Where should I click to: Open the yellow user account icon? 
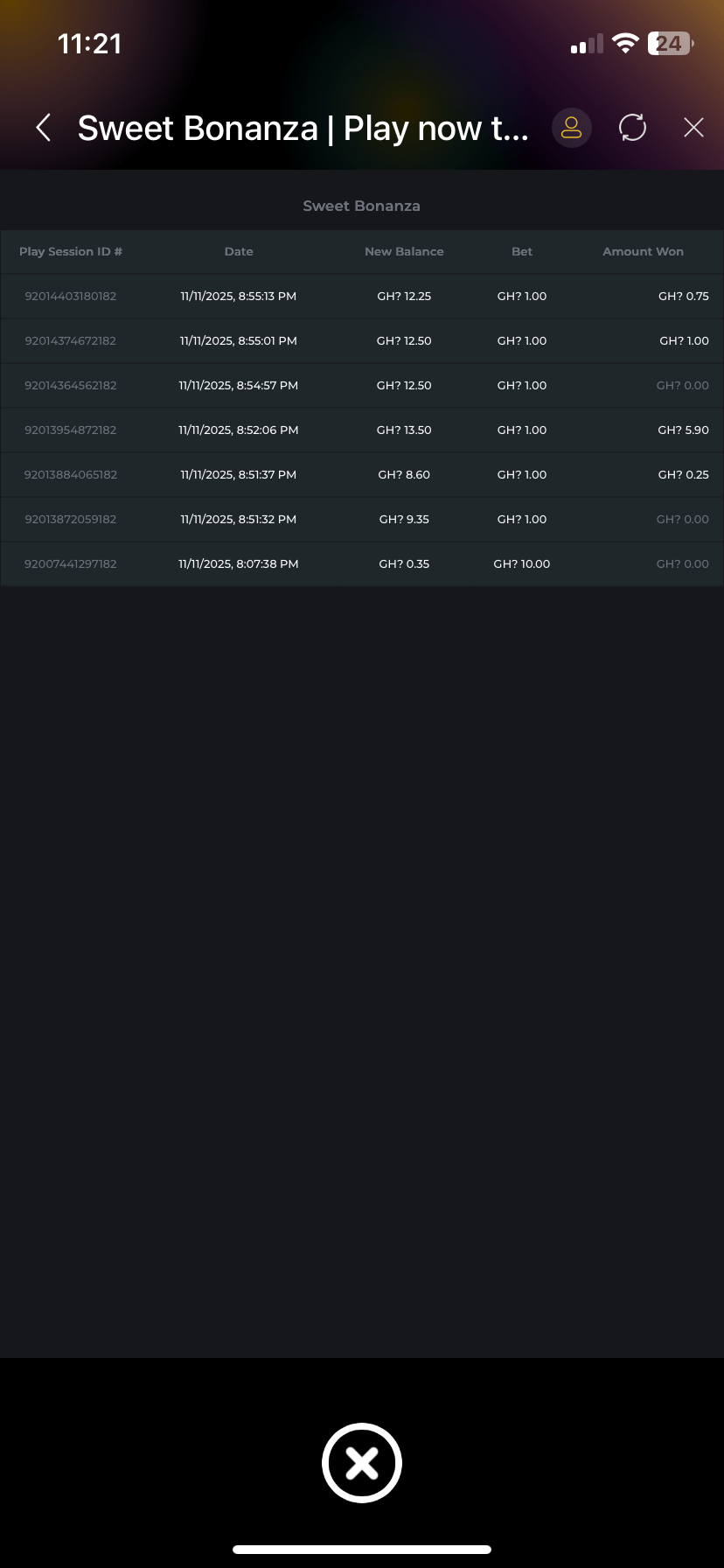tap(571, 128)
